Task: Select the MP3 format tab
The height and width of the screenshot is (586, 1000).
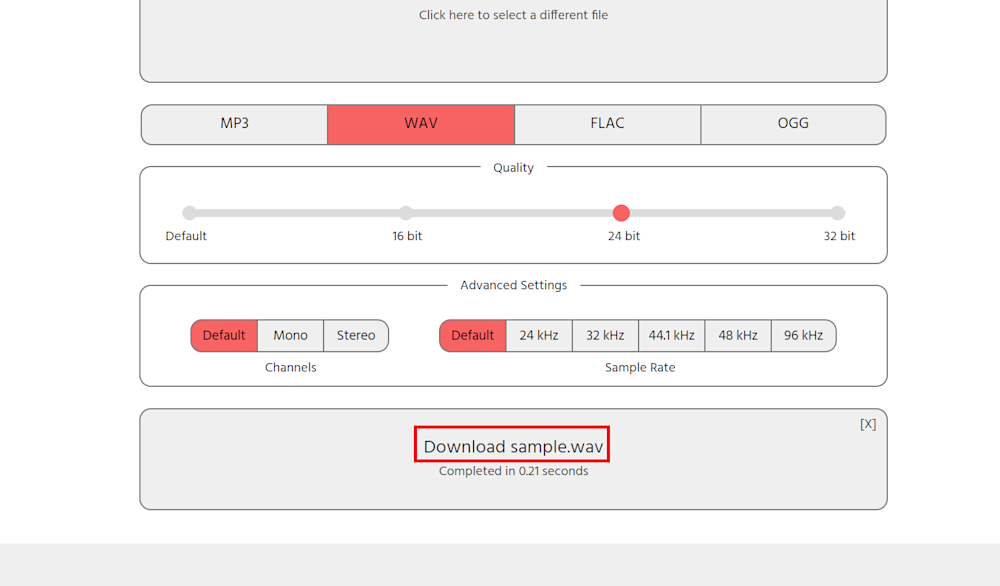Action: [234, 124]
